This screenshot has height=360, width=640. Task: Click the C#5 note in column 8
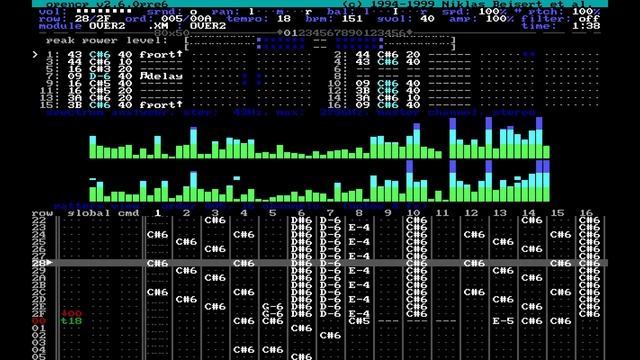tap(359, 321)
